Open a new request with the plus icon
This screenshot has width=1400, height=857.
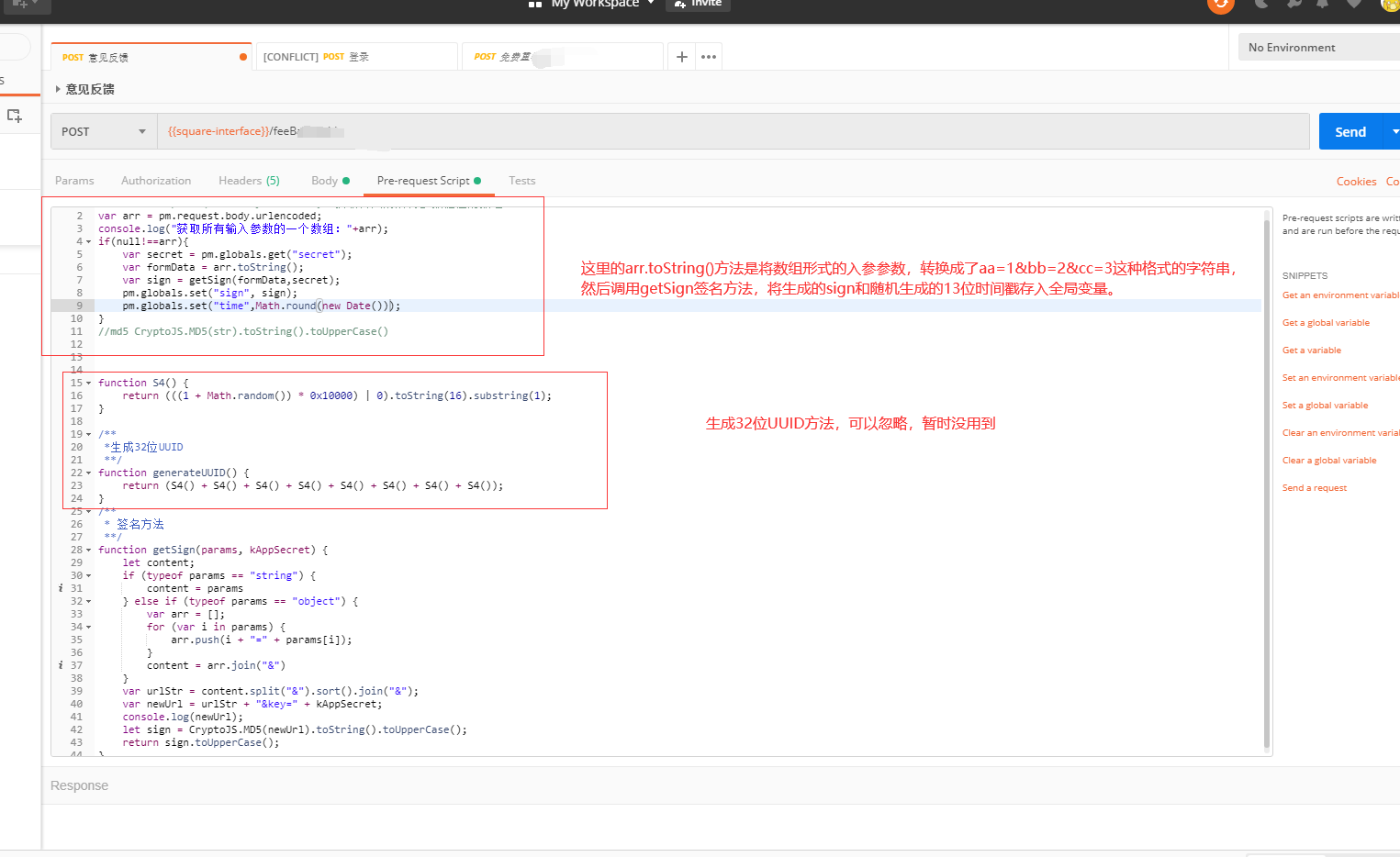681,56
